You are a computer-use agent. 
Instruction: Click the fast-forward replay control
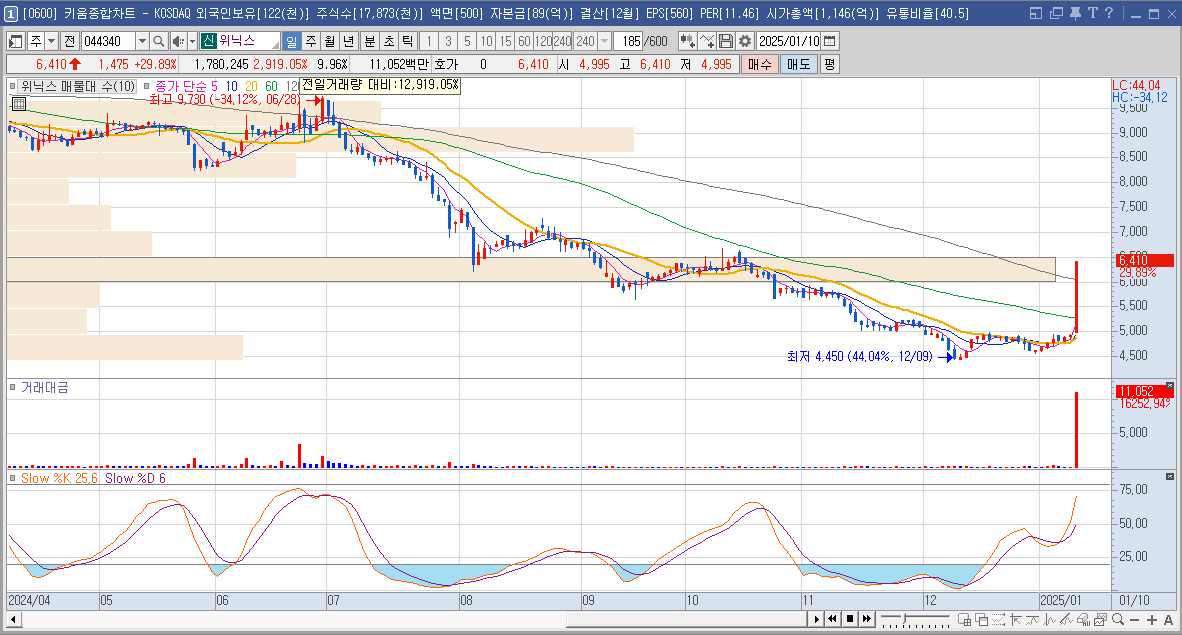867,619
